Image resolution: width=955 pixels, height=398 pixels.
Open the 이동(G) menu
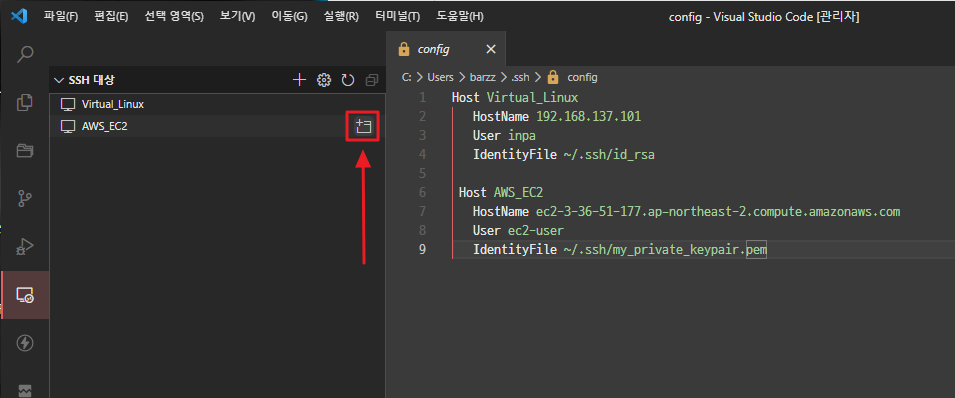289,16
